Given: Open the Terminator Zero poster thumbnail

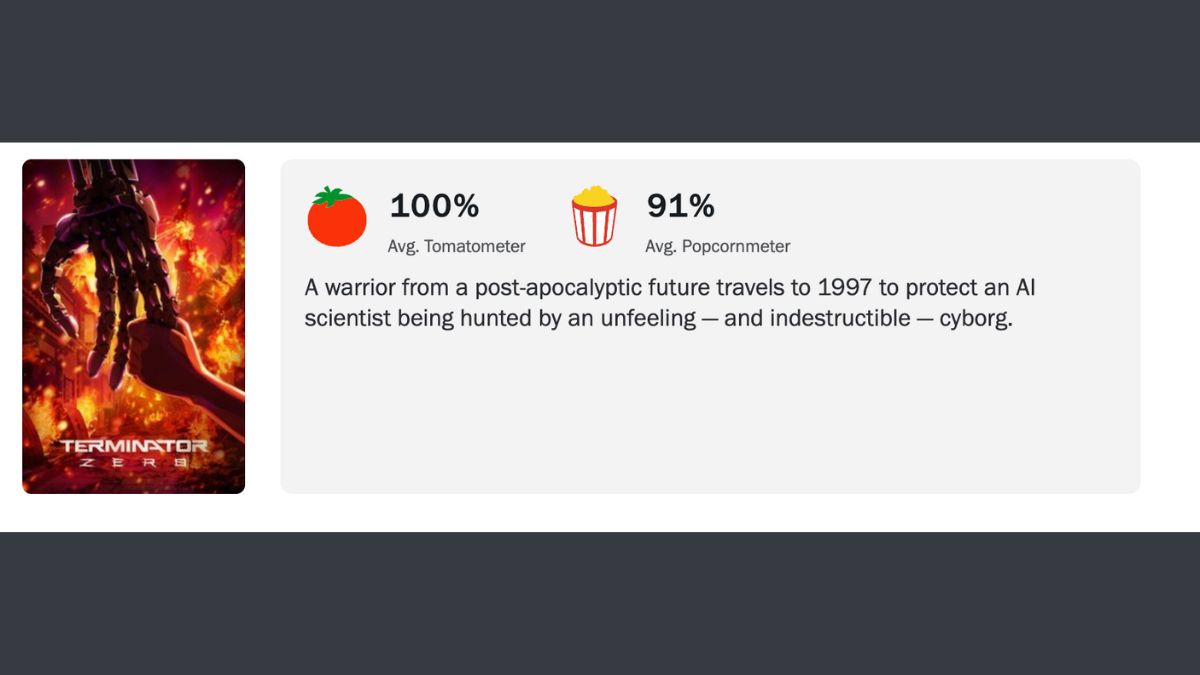Looking at the screenshot, I should 133,326.
